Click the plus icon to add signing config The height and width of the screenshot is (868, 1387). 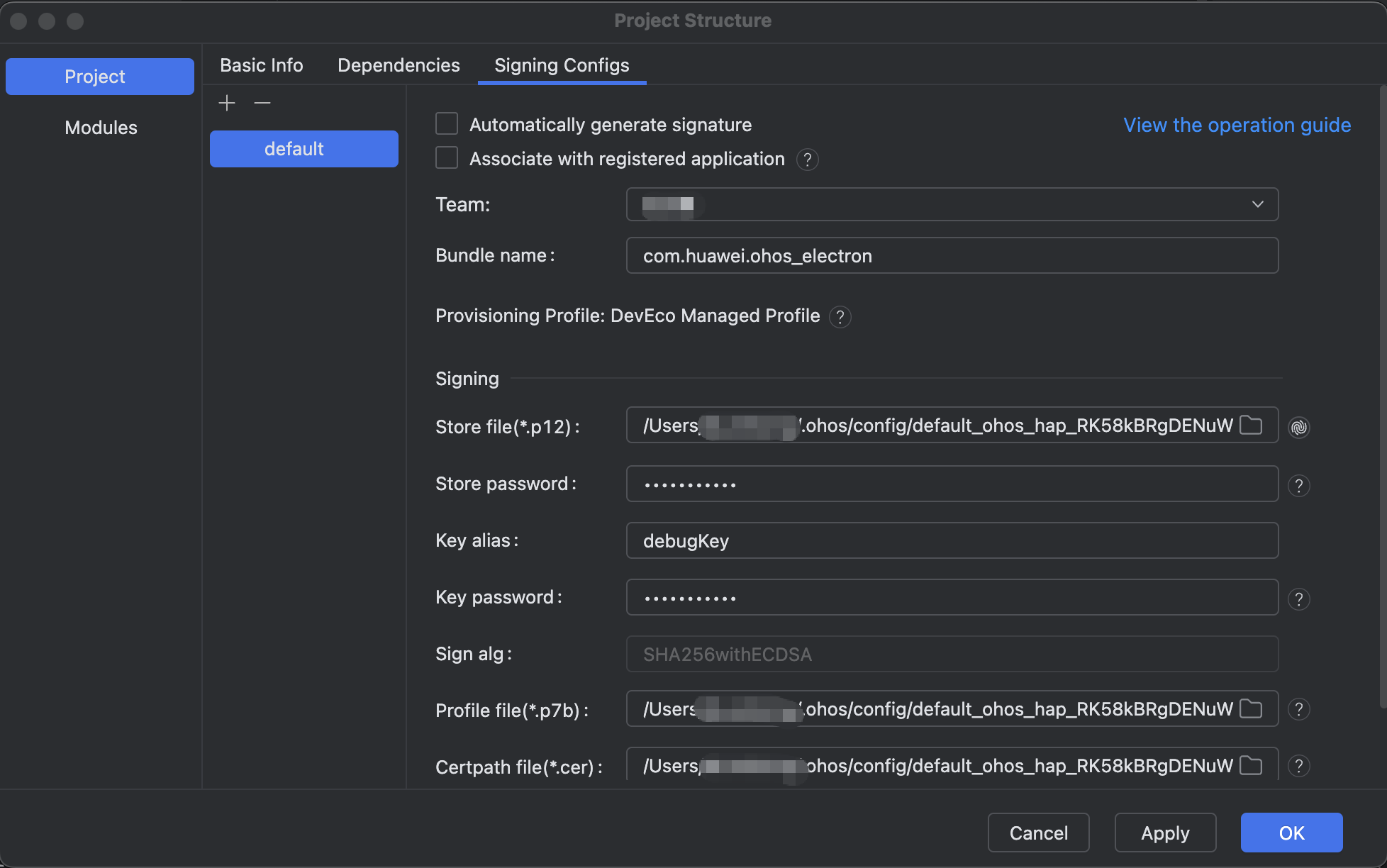point(227,103)
